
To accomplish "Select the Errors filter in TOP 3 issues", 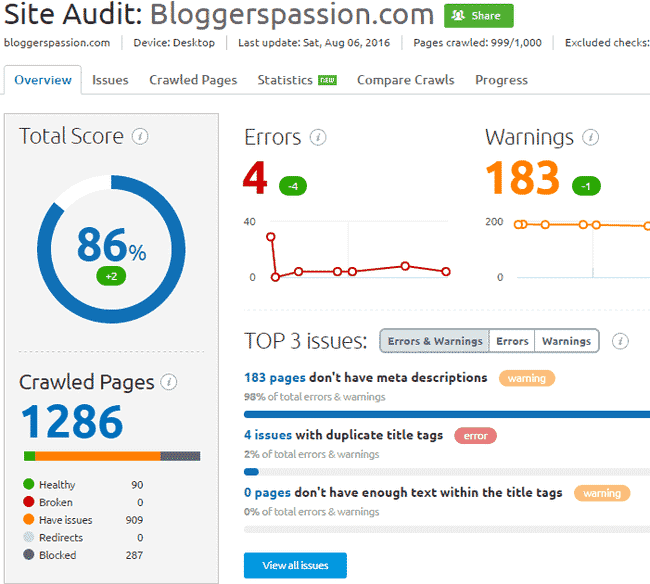I will click(512, 341).
